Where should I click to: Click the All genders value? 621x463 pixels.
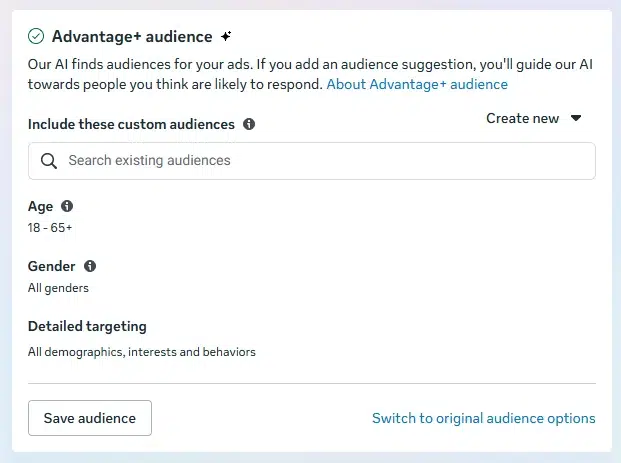coord(58,288)
